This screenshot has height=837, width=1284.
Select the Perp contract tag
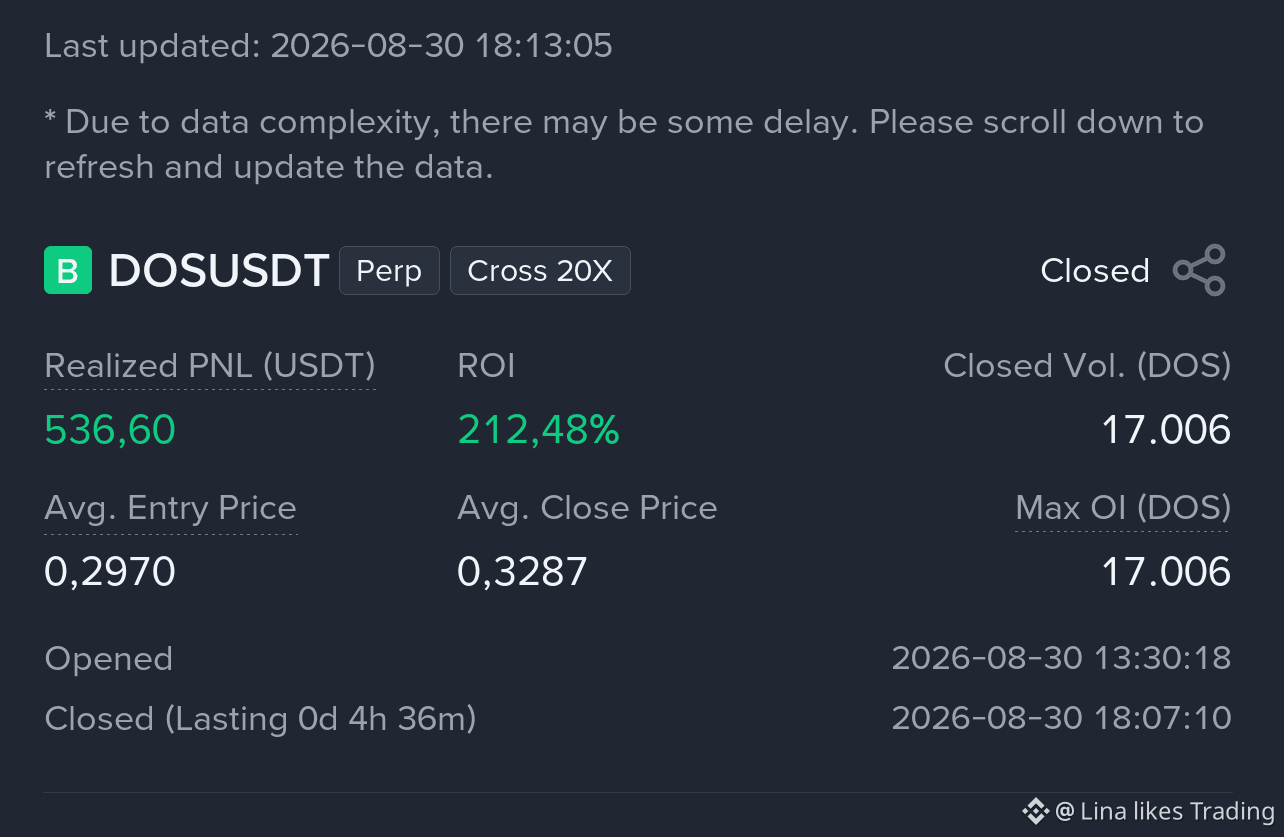click(389, 270)
